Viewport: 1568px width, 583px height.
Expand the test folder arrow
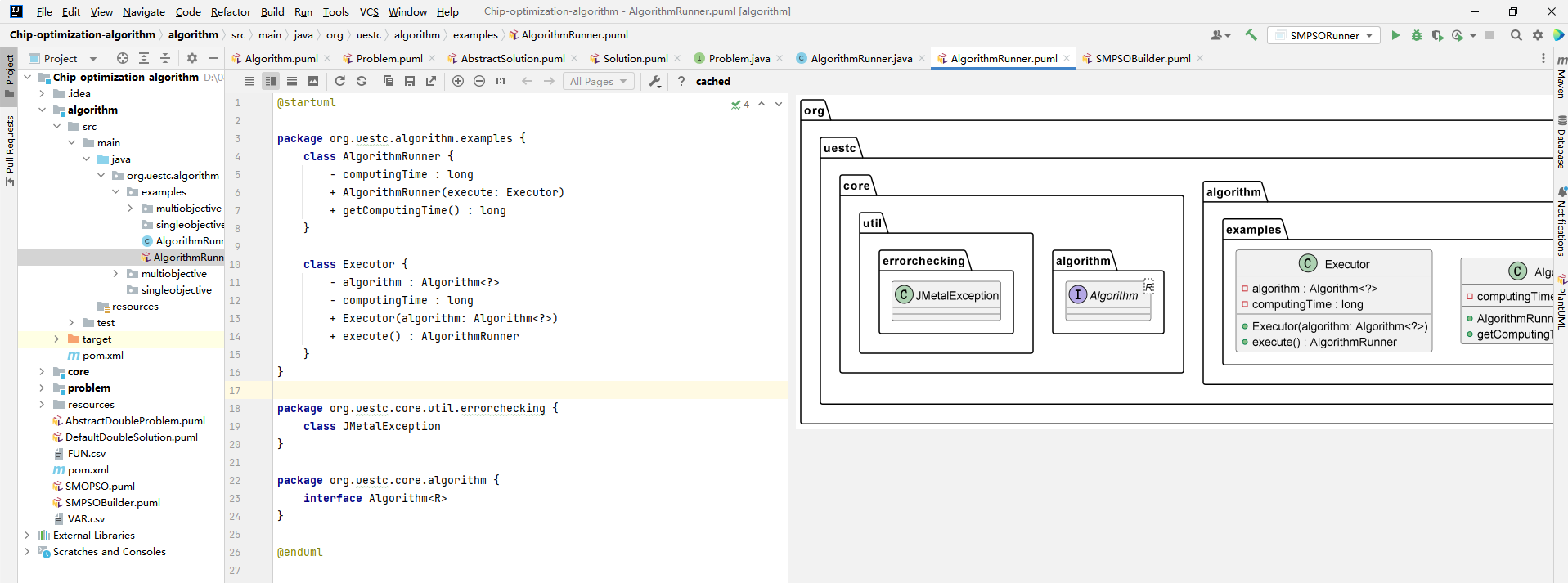(x=71, y=323)
